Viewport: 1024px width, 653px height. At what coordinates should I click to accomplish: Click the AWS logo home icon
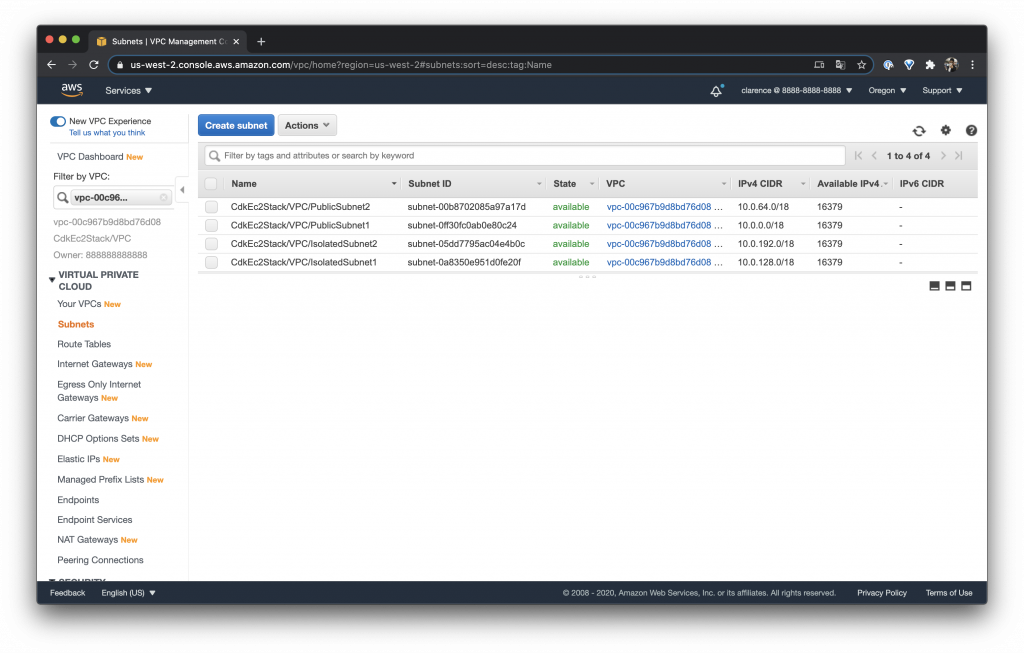coord(72,90)
